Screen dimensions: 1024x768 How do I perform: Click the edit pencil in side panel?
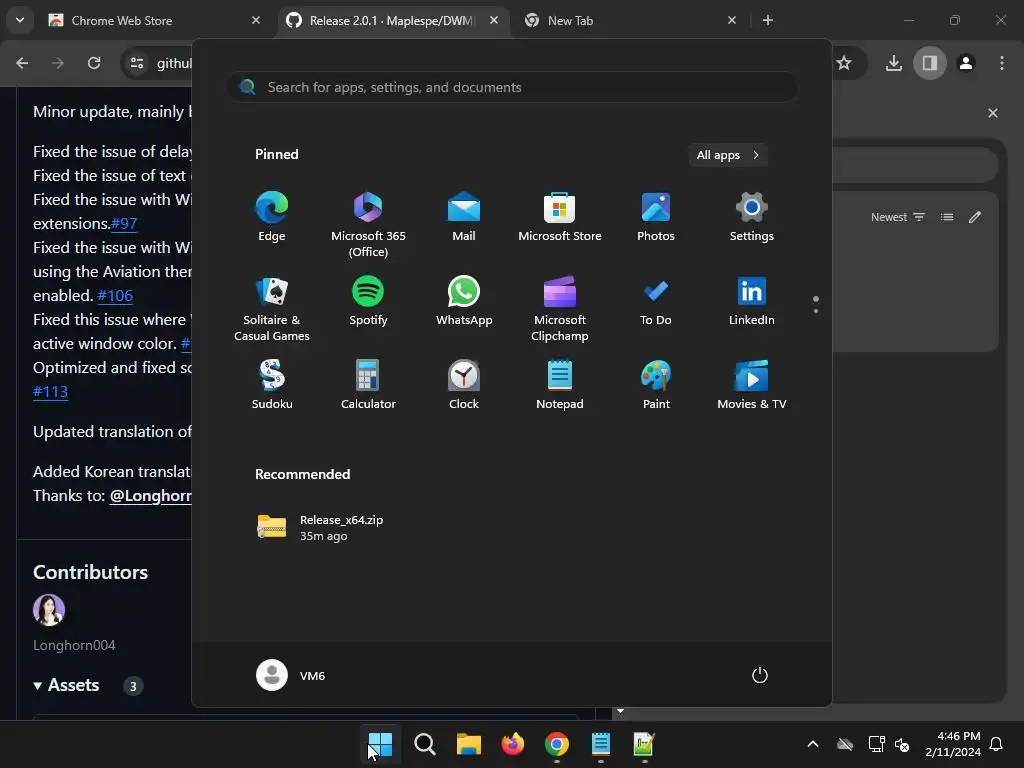pos(974,217)
